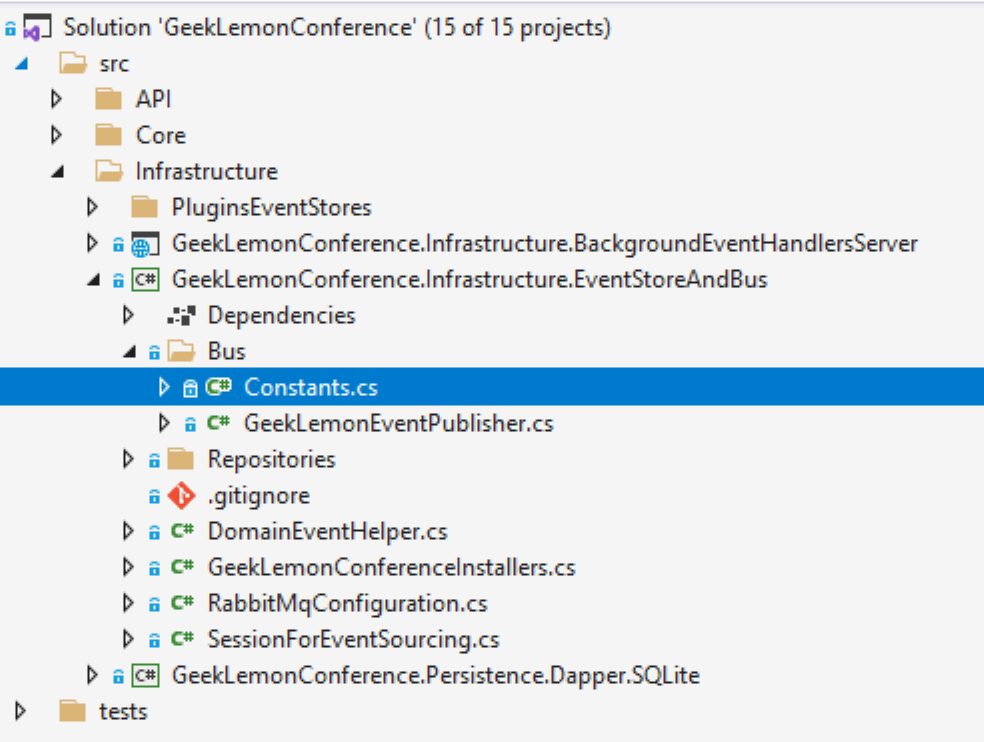This screenshot has width=984, height=742.
Task: Select GeekLemonConference.Infrastructure.EventStoreAndBus project
Action: tap(469, 279)
